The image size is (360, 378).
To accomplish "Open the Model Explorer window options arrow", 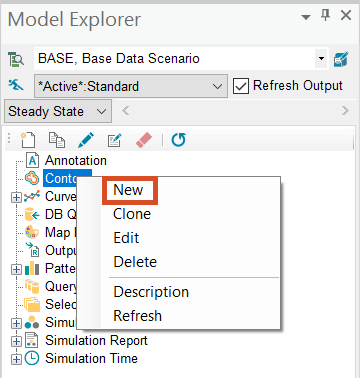I will click(x=306, y=17).
